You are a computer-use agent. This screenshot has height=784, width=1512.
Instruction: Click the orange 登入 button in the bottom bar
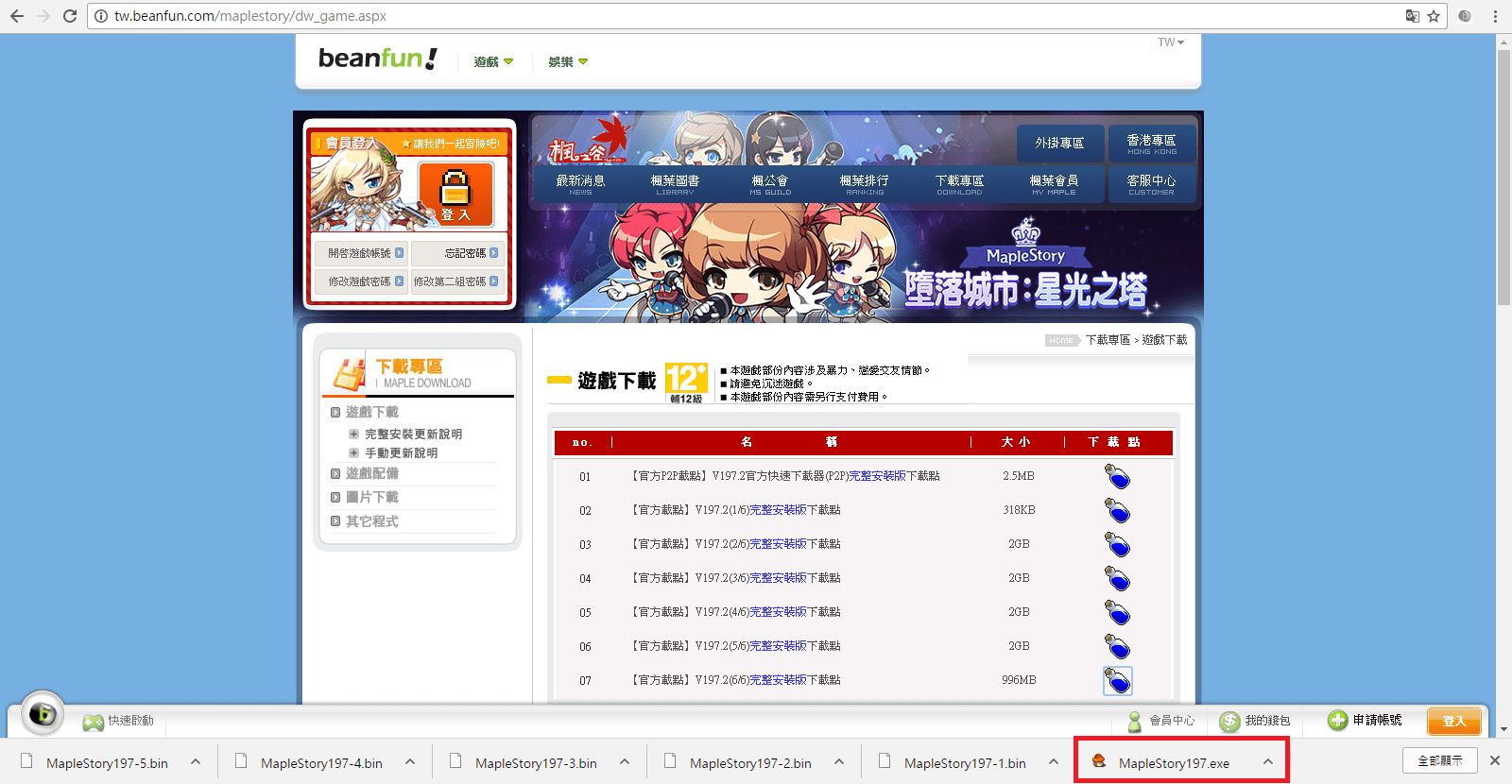[1453, 722]
